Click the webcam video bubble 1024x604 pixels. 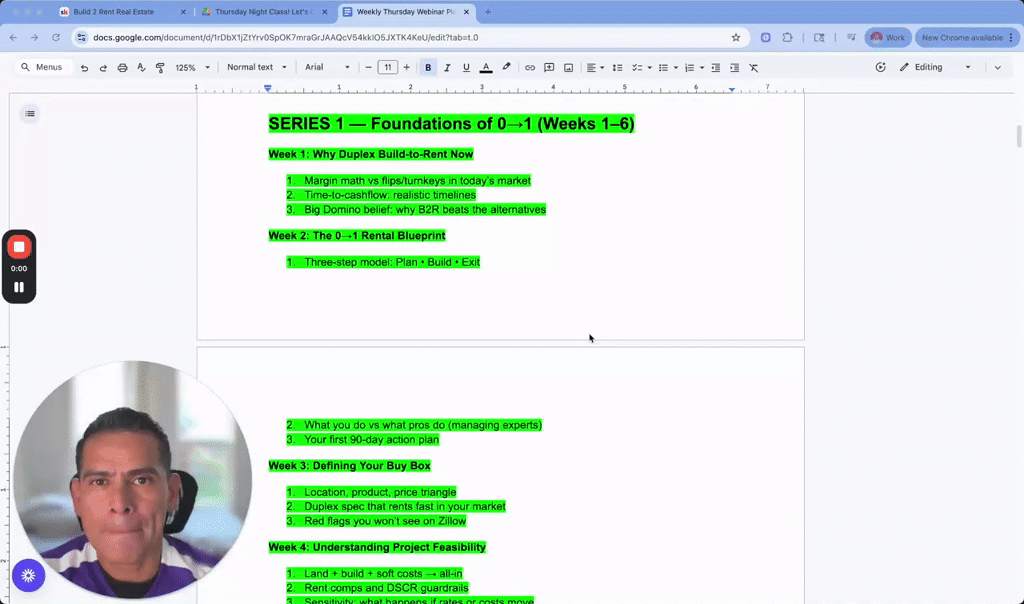tap(133, 480)
